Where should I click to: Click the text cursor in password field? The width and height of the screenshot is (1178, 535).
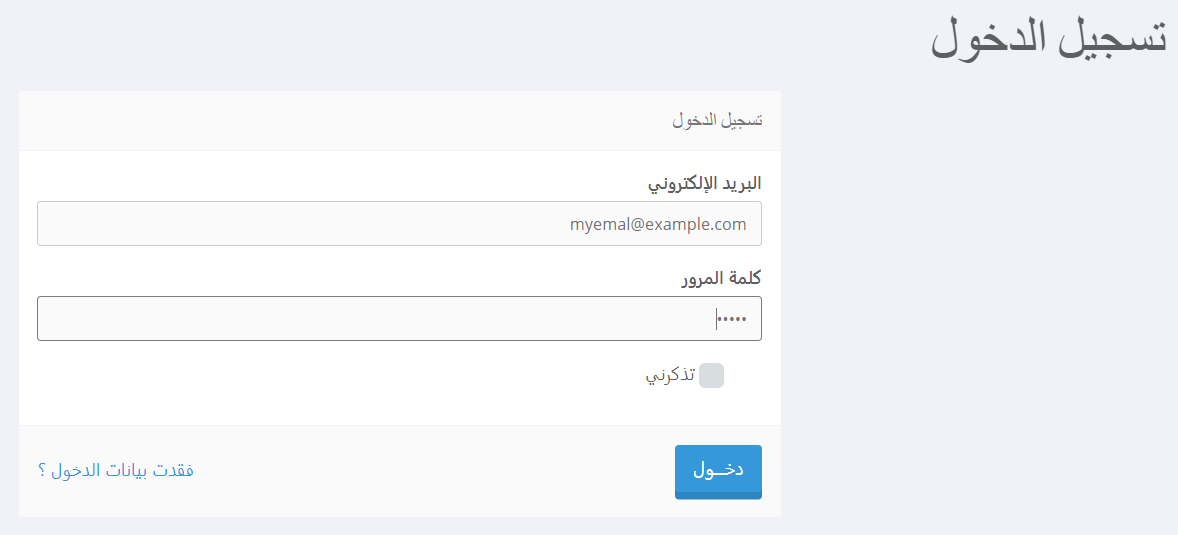point(717,319)
